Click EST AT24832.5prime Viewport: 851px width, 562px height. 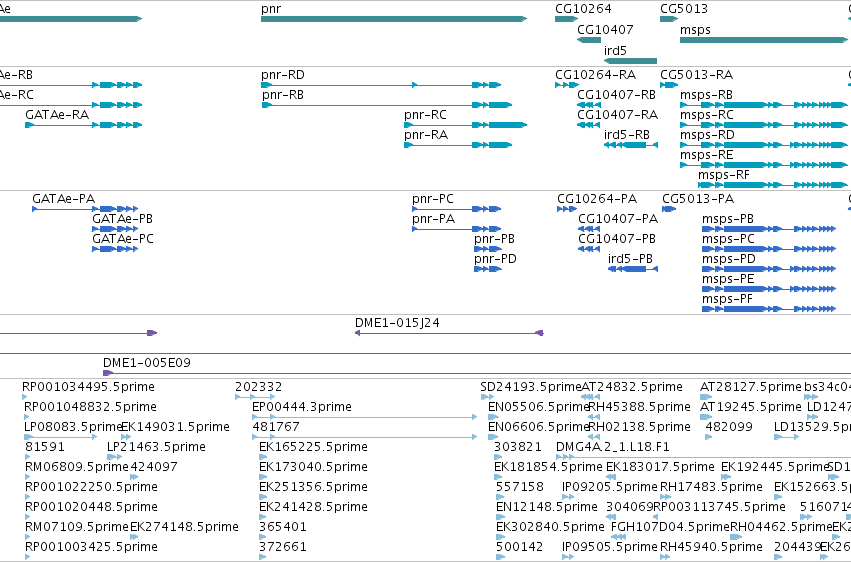pyautogui.click(x=590, y=397)
